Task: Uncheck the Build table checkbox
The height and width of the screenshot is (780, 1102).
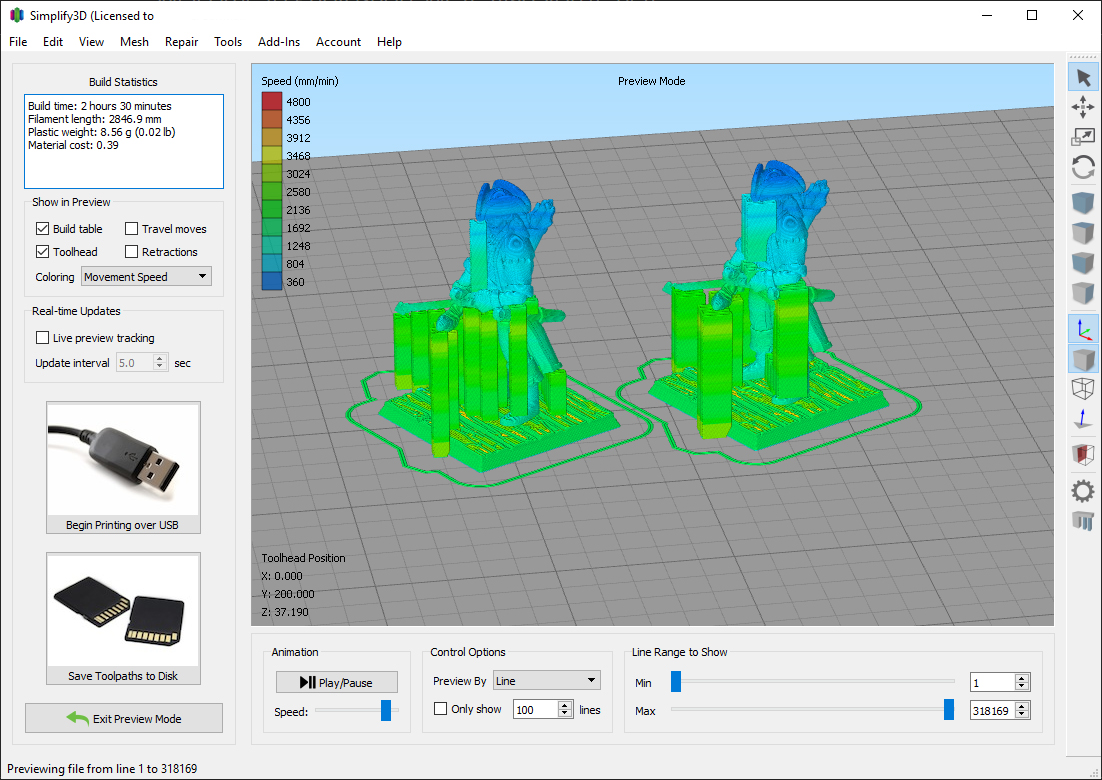Action: 42,228
